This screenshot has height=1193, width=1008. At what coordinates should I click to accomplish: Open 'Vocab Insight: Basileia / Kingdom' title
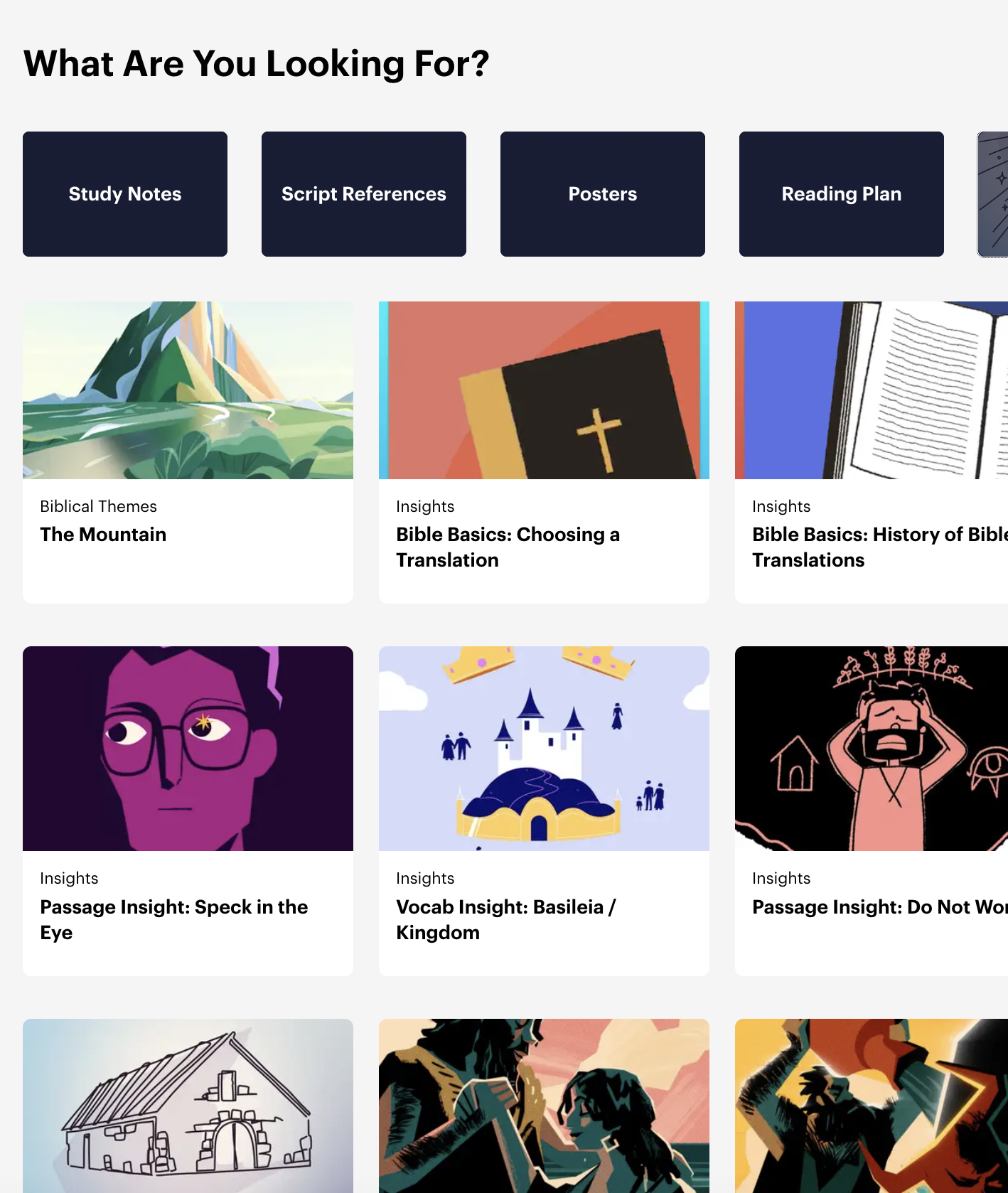[506, 920]
